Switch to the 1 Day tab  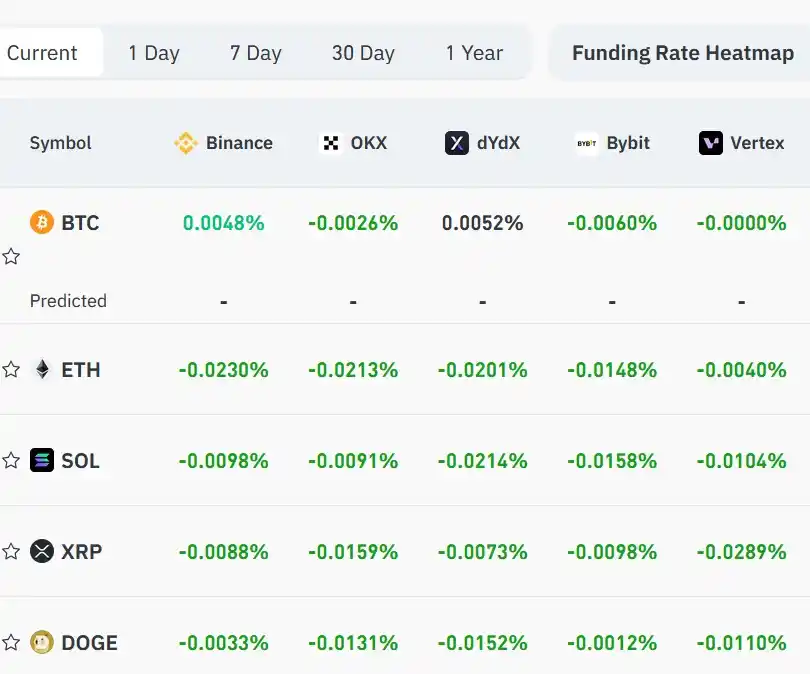point(153,52)
